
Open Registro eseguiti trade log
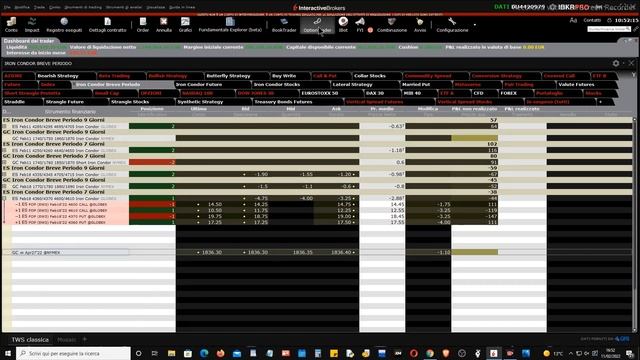(x=64, y=24)
